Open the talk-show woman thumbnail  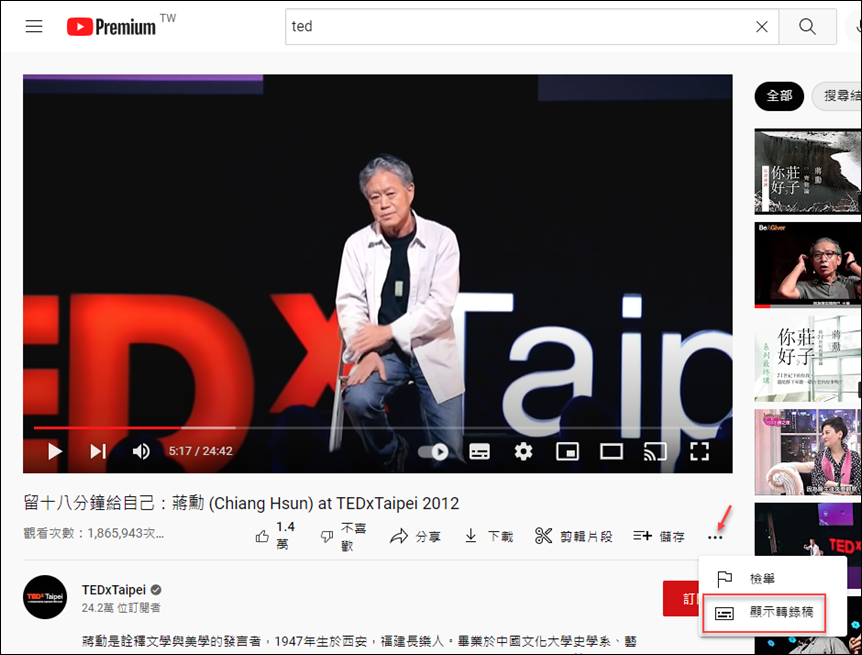(808, 452)
